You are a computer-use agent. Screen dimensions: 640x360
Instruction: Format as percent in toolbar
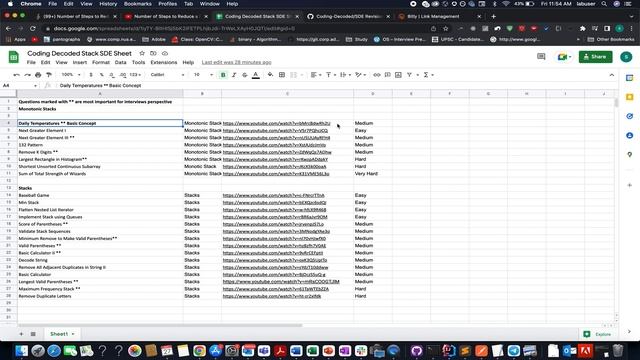[x=101, y=75]
